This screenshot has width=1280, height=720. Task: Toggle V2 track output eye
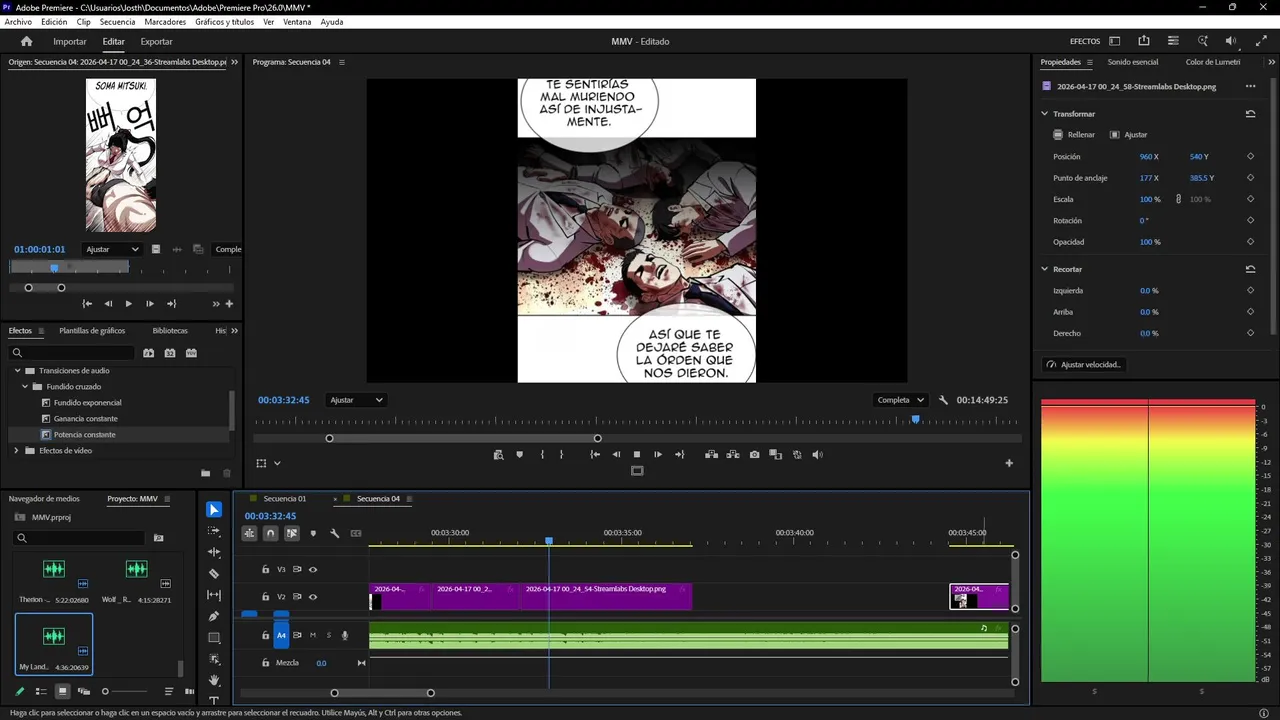point(313,597)
